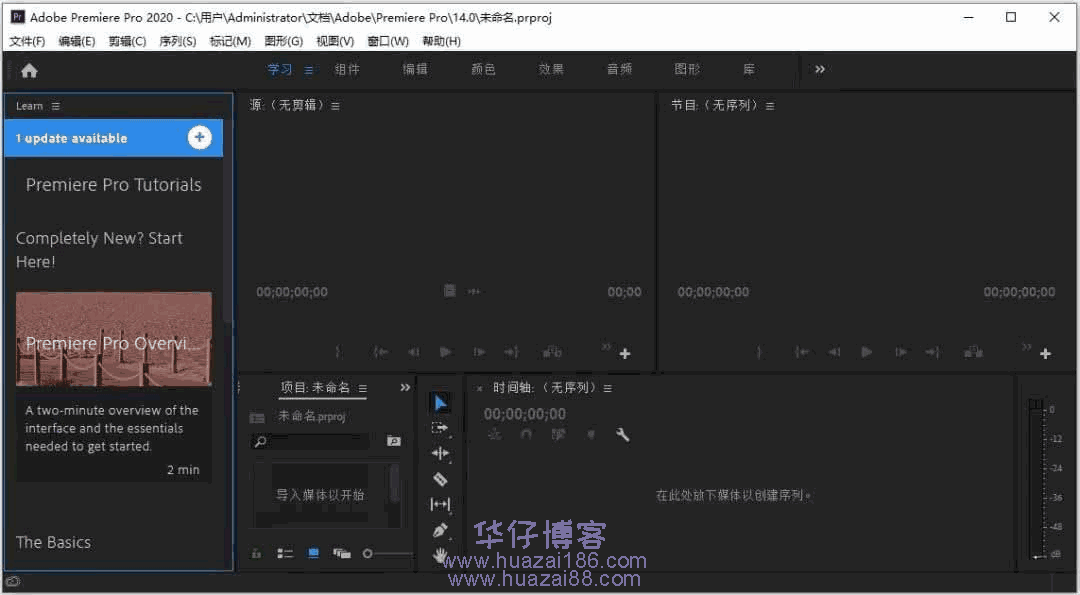Toggle insert sequences as nests button
The image size is (1080, 595).
point(494,435)
